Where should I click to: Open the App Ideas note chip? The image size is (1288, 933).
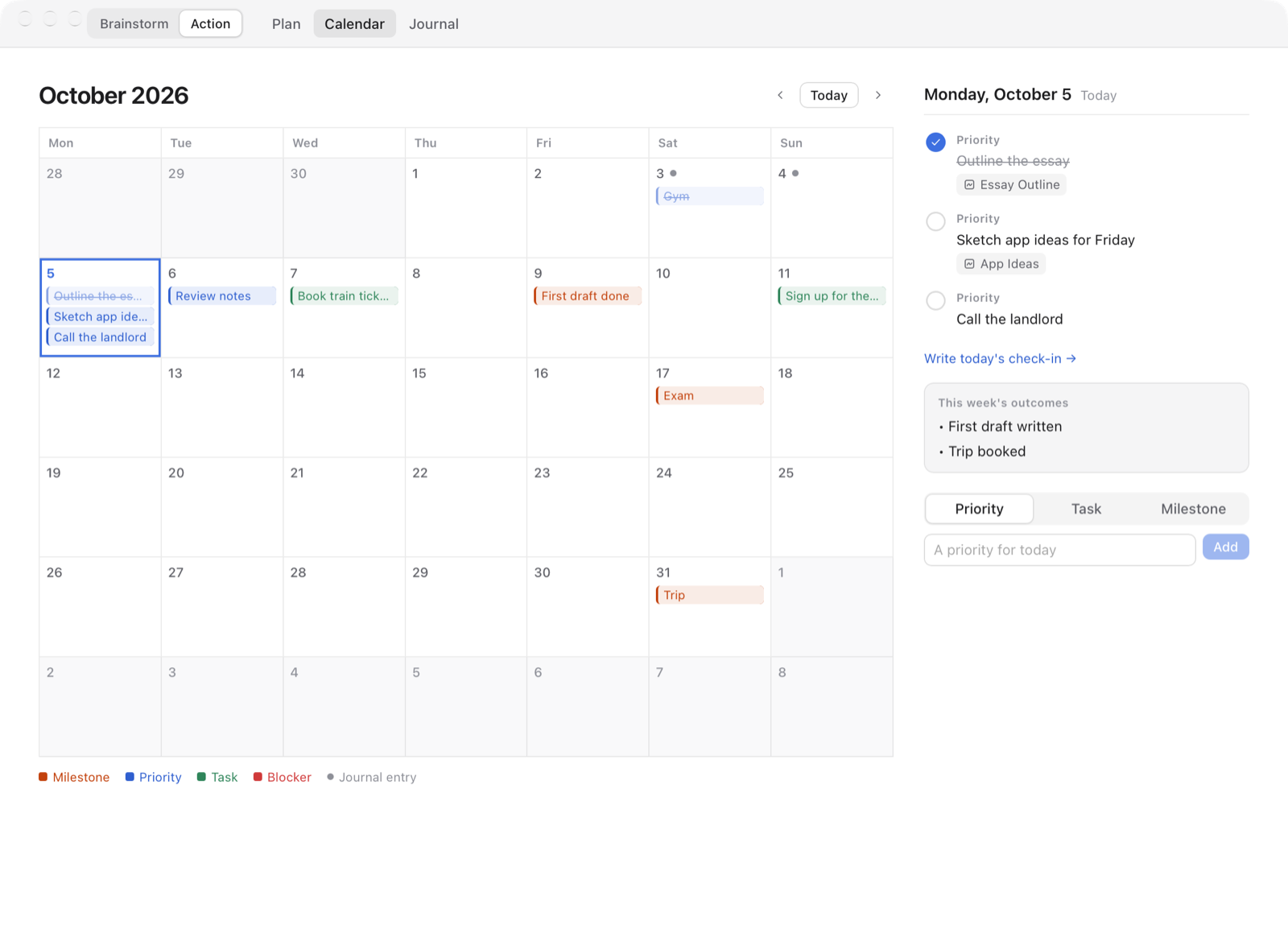[x=1001, y=264]
